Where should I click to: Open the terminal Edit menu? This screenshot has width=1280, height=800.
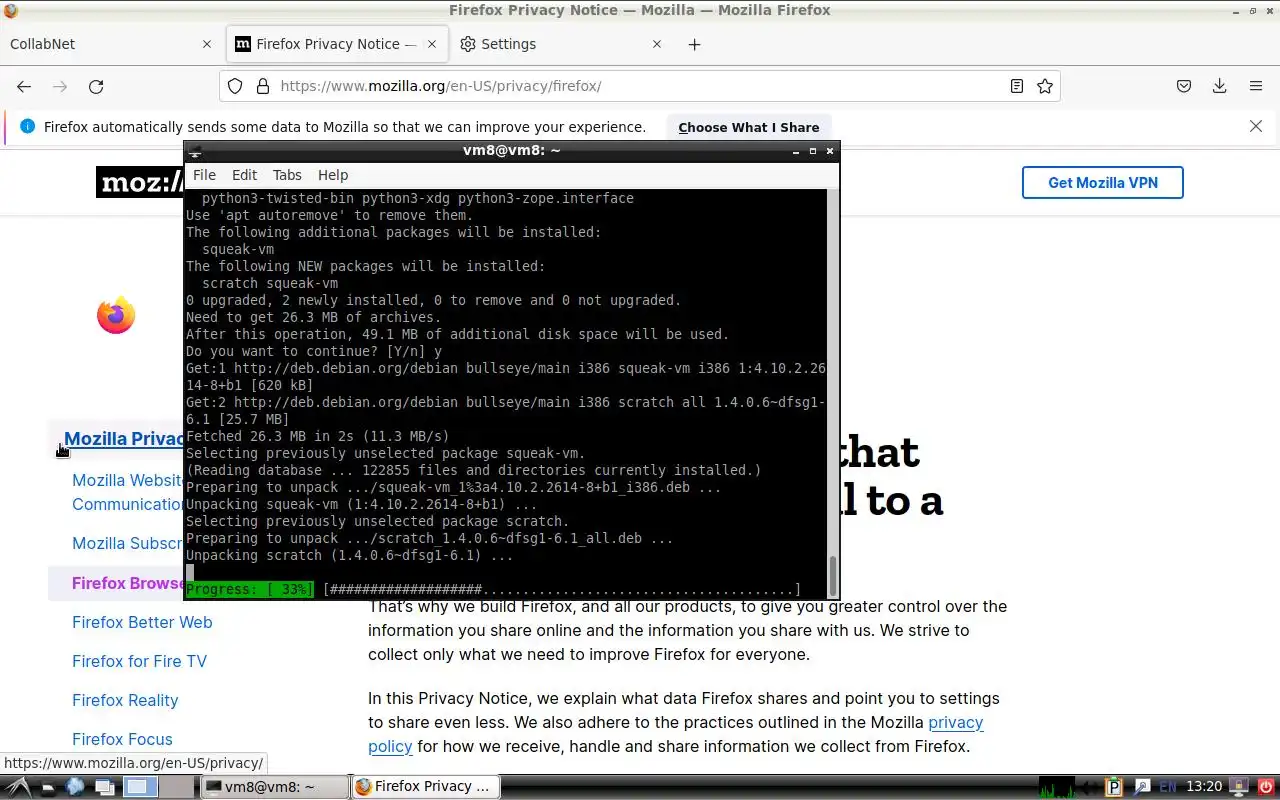pos(244,175)
